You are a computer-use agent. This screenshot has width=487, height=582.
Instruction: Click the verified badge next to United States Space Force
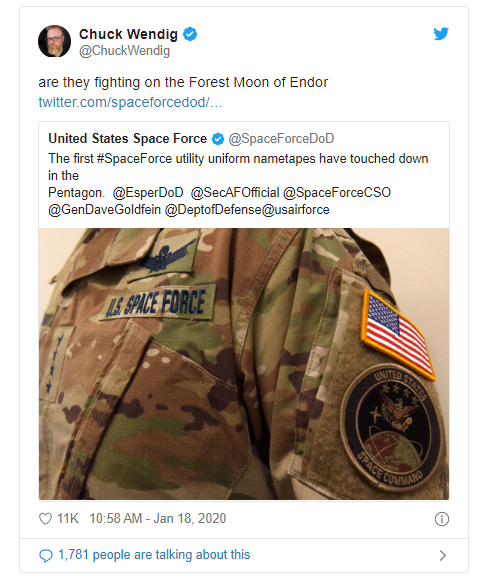point(218,139)
